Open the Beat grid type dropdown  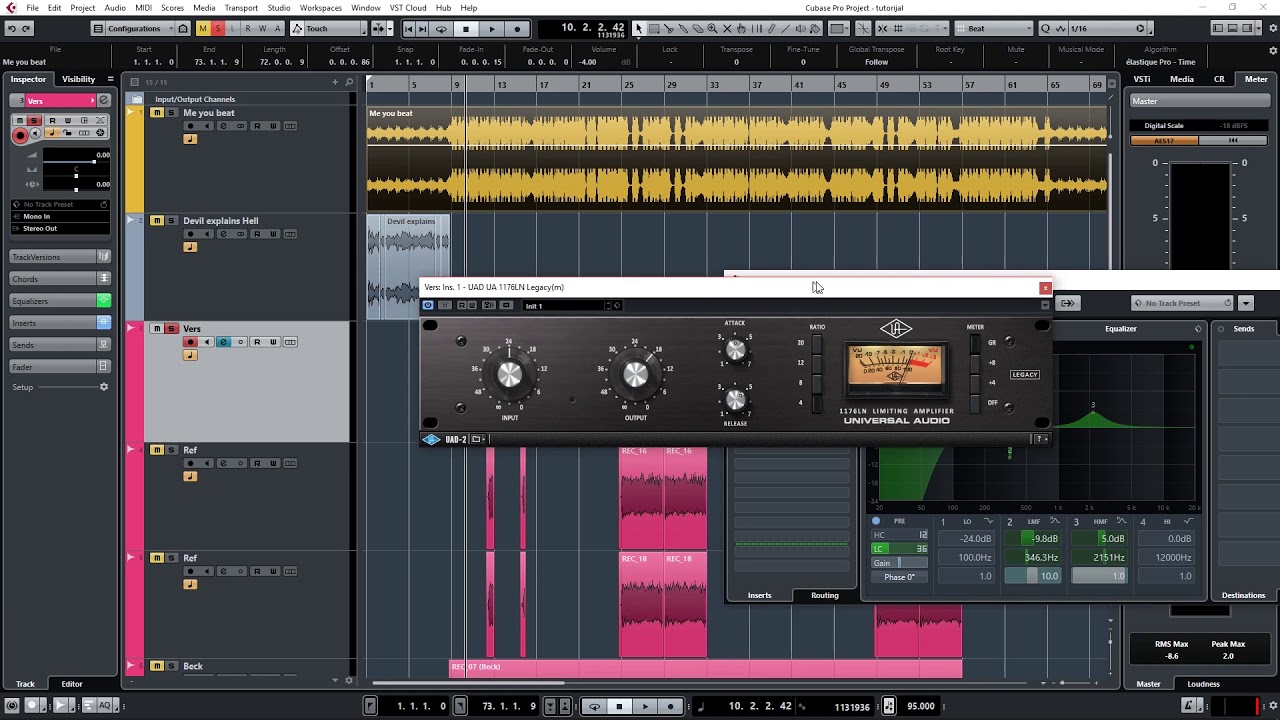[993, 29]
